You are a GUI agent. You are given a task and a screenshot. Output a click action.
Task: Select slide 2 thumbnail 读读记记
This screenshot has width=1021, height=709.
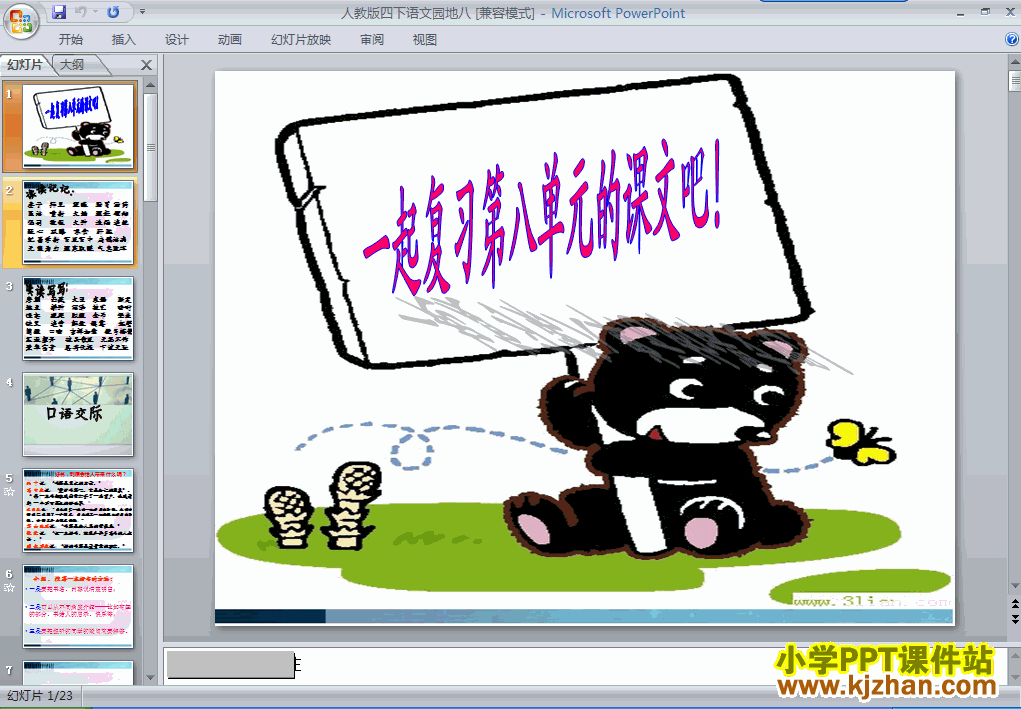click(78, 223)
